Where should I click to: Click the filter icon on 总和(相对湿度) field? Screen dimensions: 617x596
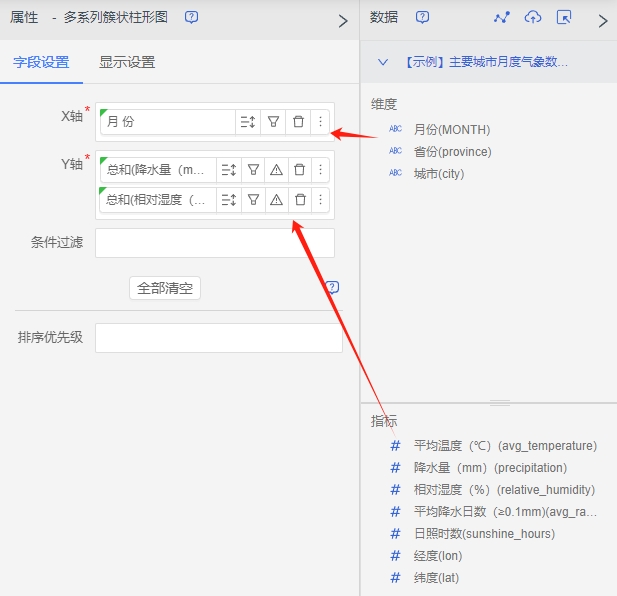pyautogui.click(x=253, y=200)
